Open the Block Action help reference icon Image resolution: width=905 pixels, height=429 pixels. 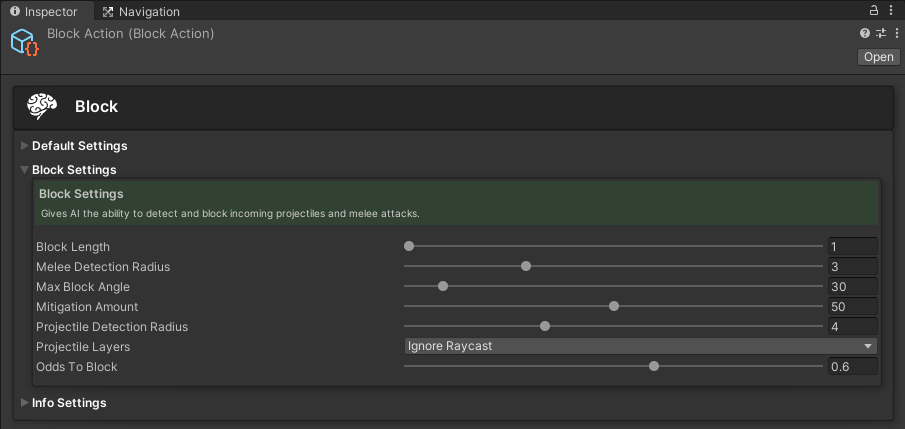click(x=865, y=33)
